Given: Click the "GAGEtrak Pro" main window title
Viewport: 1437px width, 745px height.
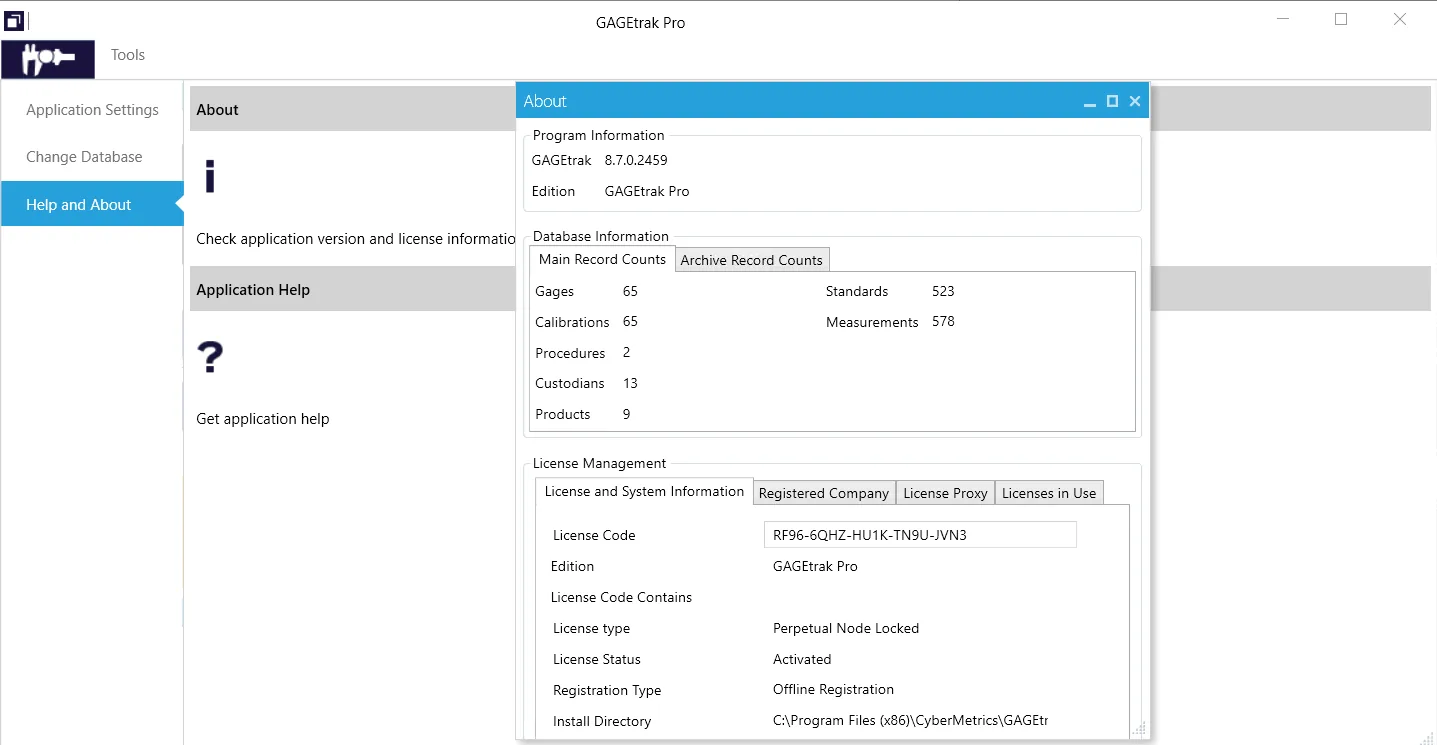Looking at the screenshot, I should (640, 22).
